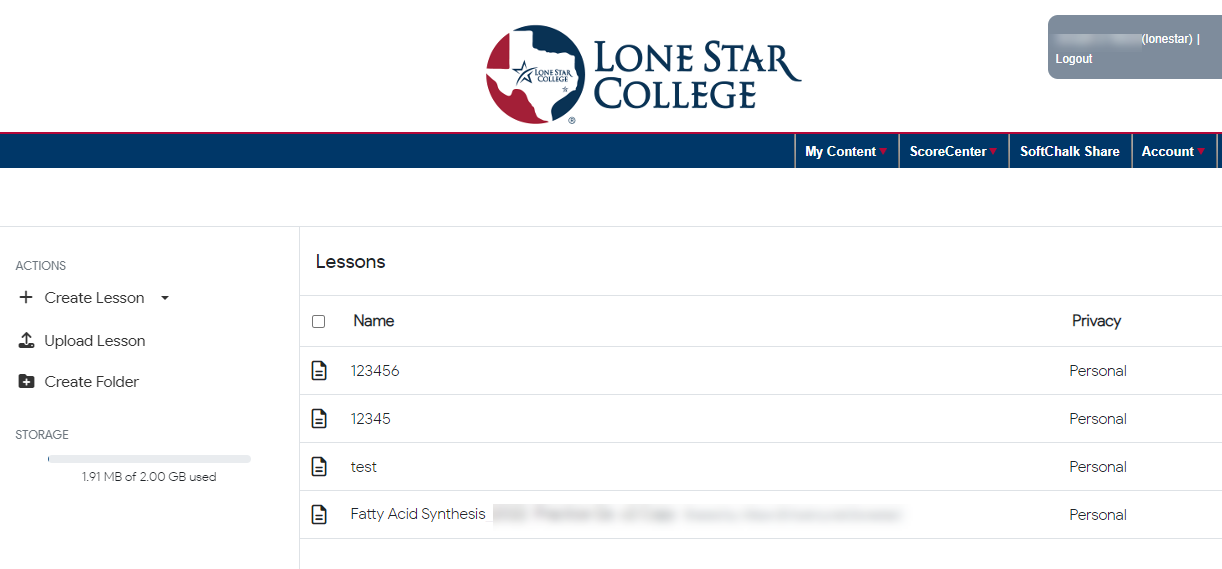Click the Upload Lesson icon
Image resolution: width=1222 pixels, height=569 pixels.
[x=27, y=341]
